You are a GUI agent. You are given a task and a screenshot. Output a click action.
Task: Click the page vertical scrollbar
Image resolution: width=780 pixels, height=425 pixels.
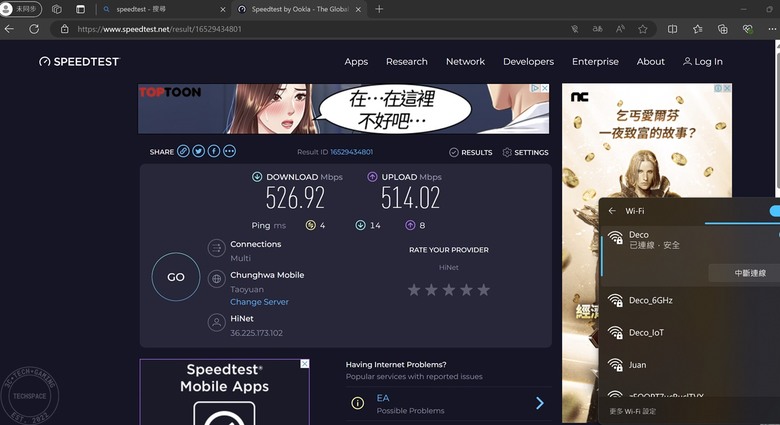pyautogui.click(x=778, y=119)
